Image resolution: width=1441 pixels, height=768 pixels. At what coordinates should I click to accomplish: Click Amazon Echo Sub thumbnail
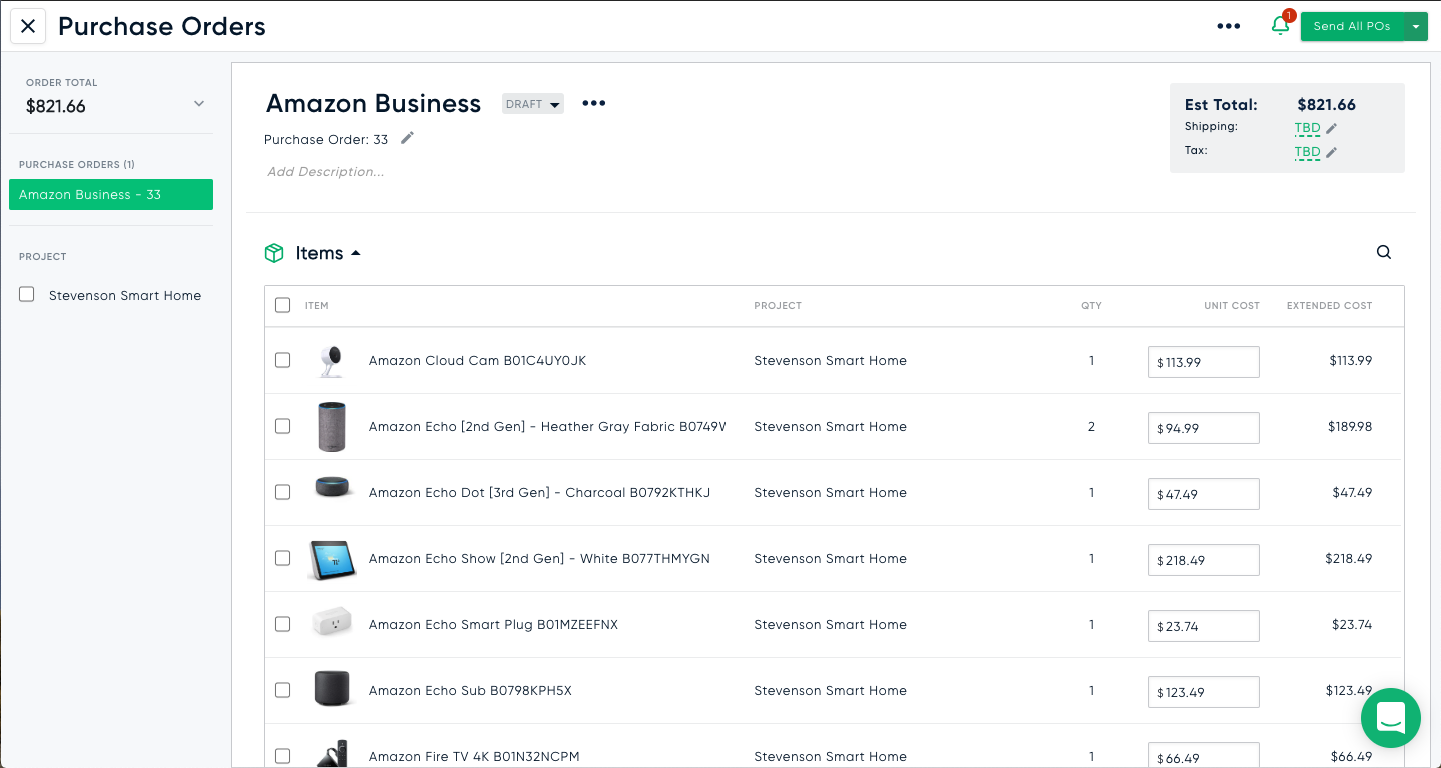[332, 689]
